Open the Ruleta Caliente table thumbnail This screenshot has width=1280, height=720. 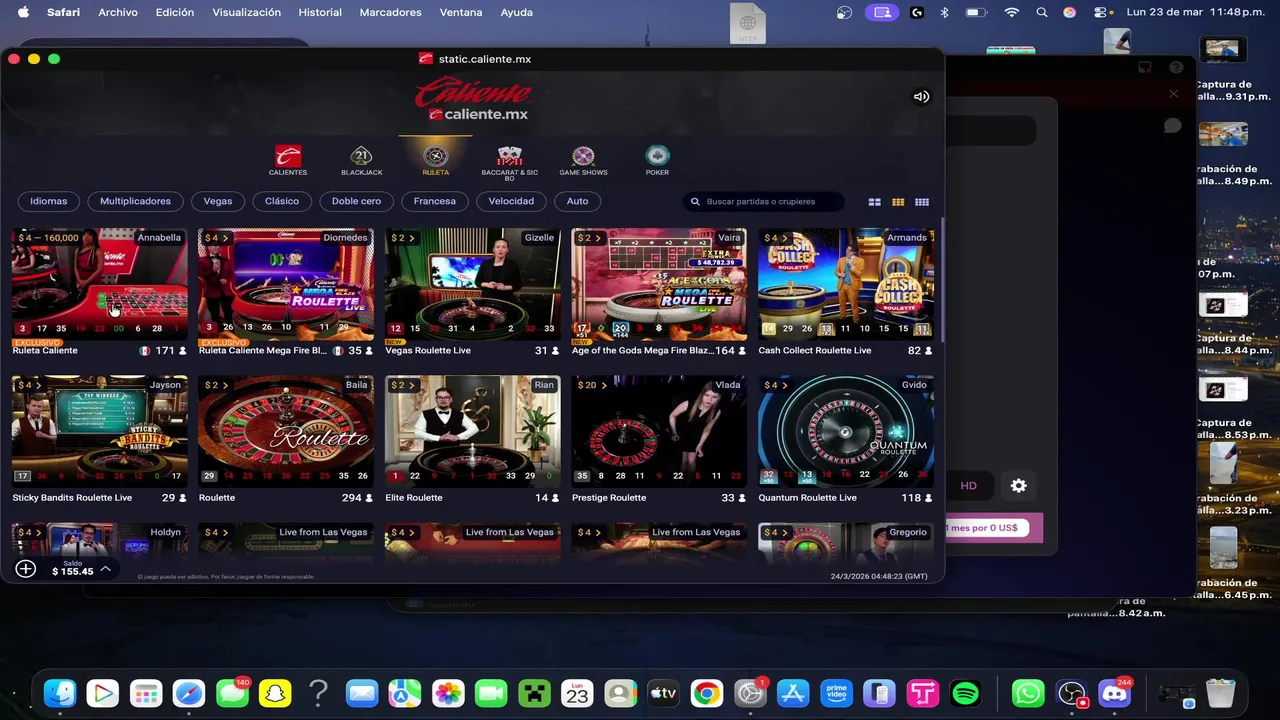pyautogui.click(x=99, y=284)
